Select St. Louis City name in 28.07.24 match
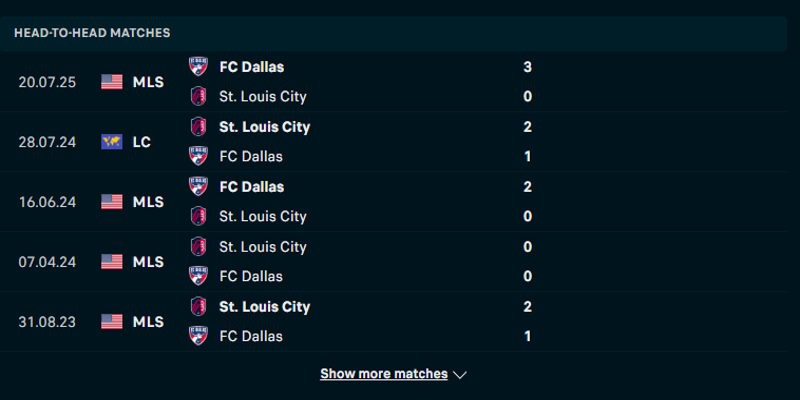800x400 pixels. coord(264,127)
